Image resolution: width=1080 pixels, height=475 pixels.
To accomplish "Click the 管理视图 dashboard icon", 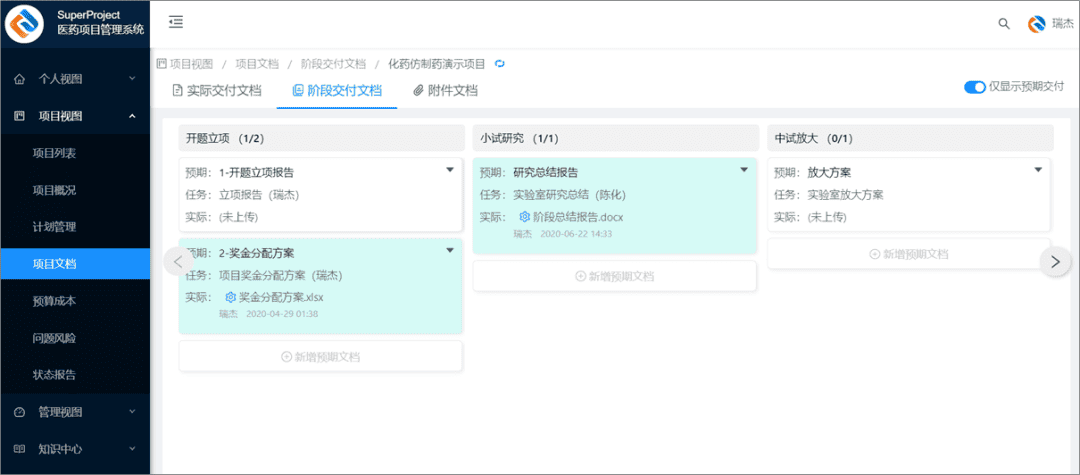I will tap(19, 412).
